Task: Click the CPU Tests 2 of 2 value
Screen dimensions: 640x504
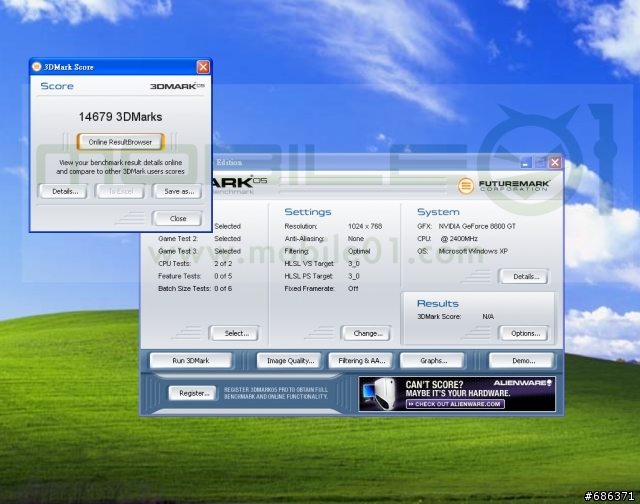Action: 223,263
